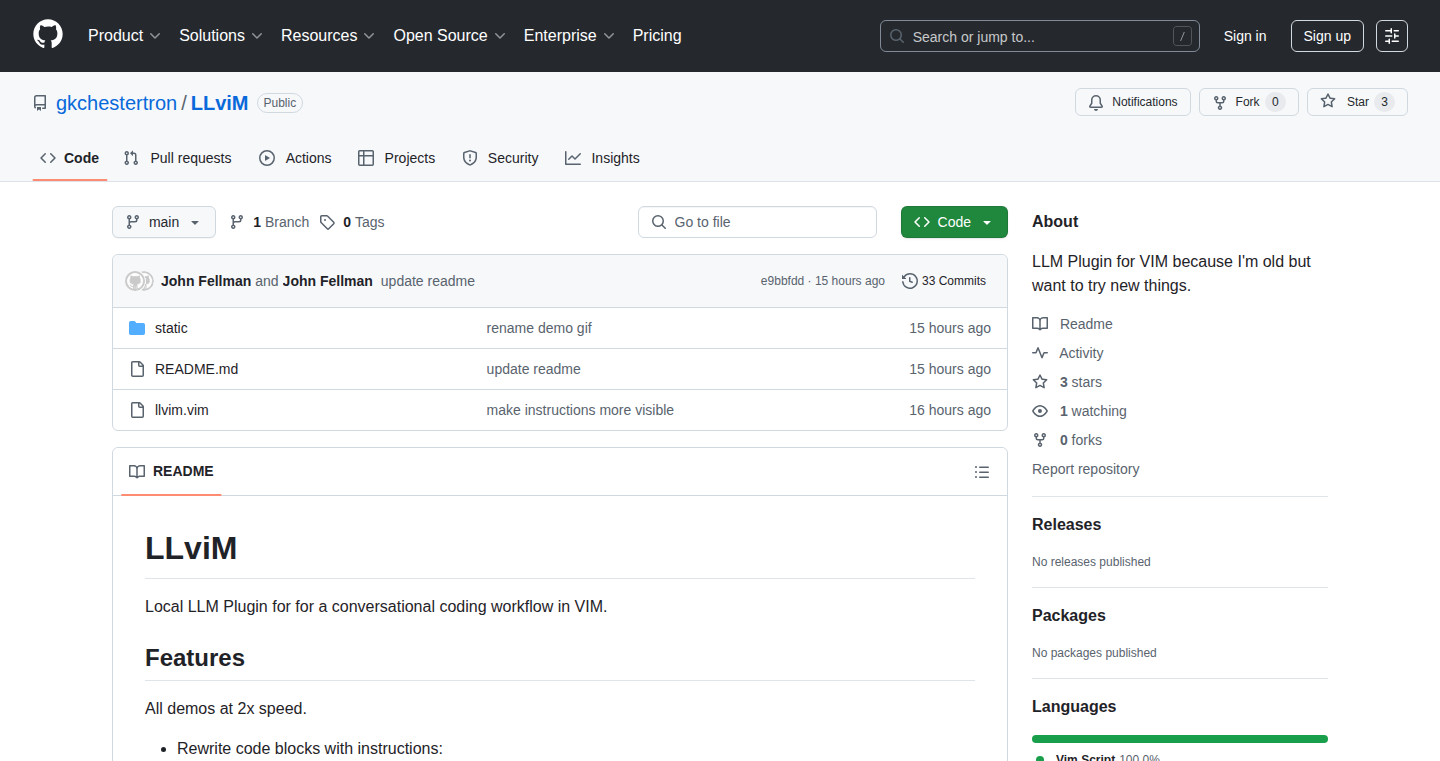1440x761 pixels.
Task: View the 33 Commits history
Action: coord(944,281)
